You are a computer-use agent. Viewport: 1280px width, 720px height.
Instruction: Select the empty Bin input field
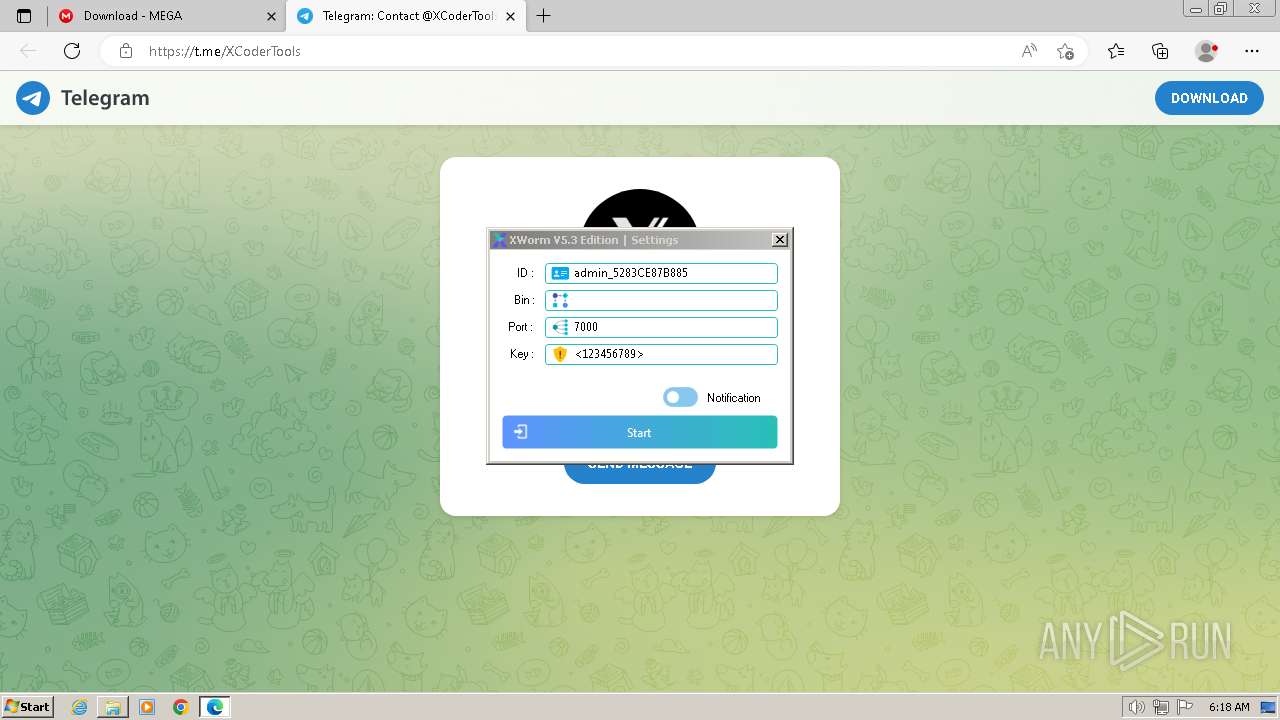click(661, 300)
